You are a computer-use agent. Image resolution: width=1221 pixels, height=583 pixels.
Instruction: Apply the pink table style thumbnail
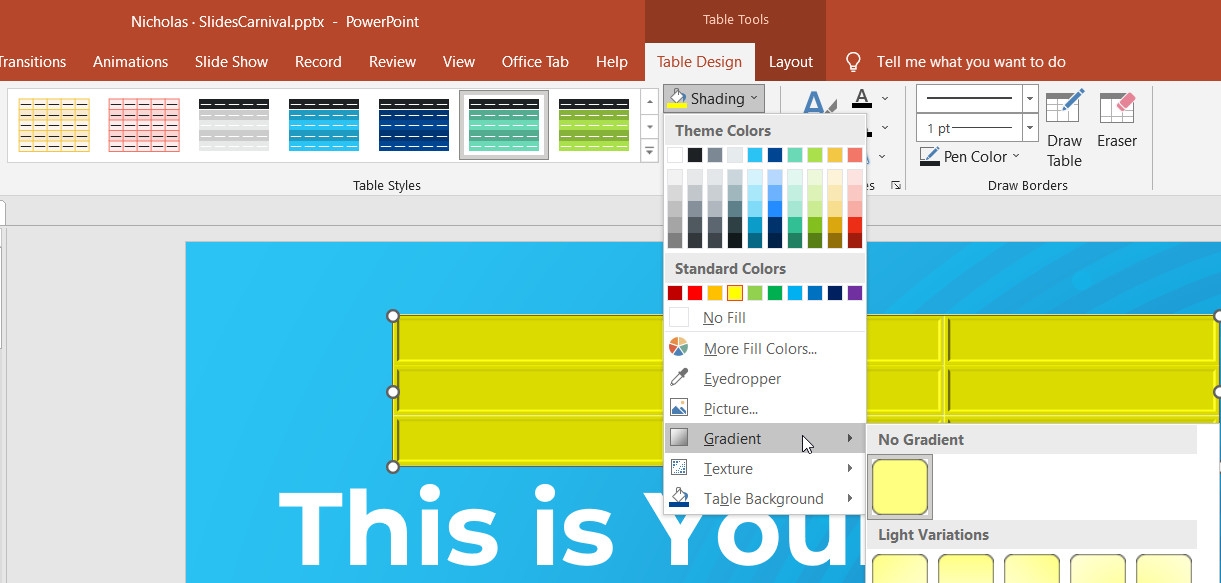coord(144,125)
